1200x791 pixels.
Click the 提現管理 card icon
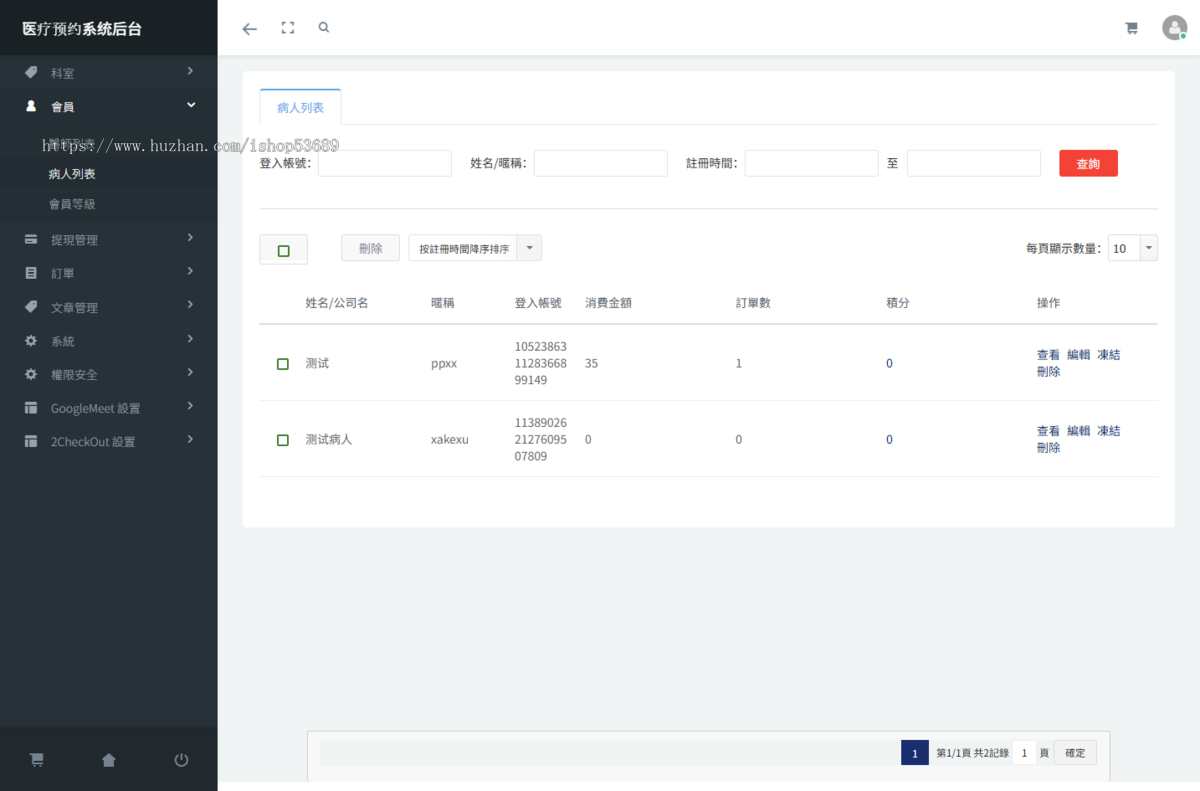tap(31, 240)
